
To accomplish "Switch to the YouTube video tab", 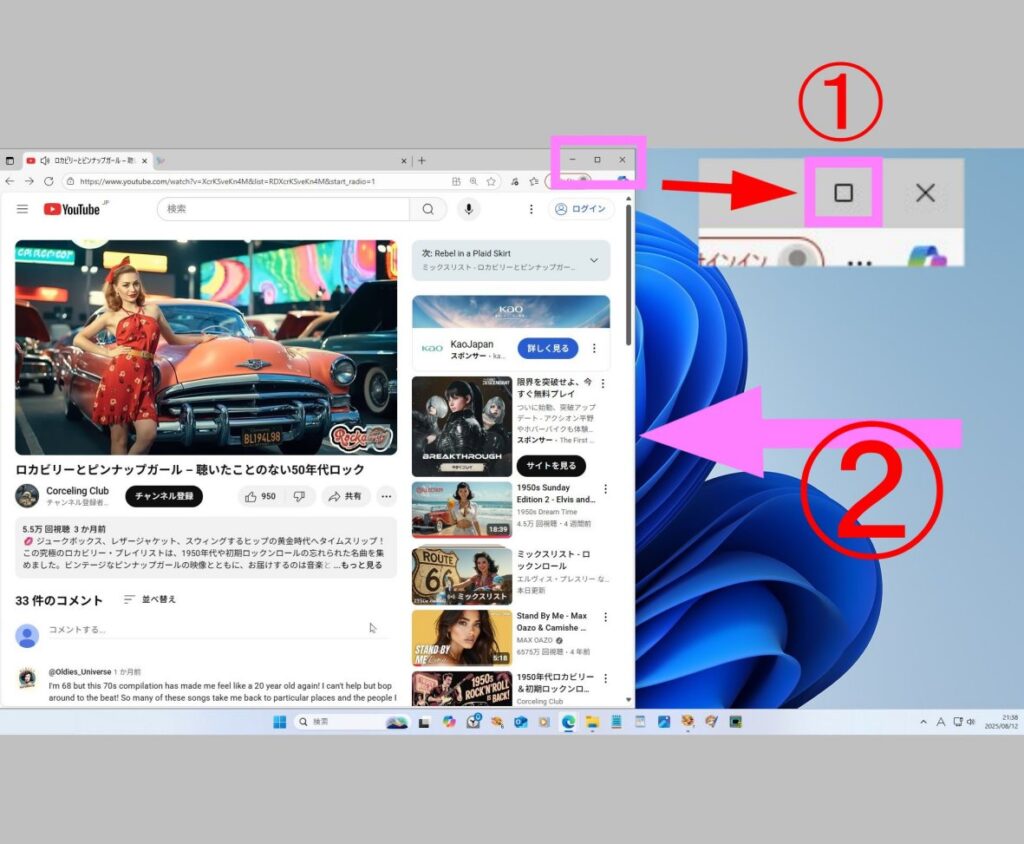I will (x=87, y=160).
